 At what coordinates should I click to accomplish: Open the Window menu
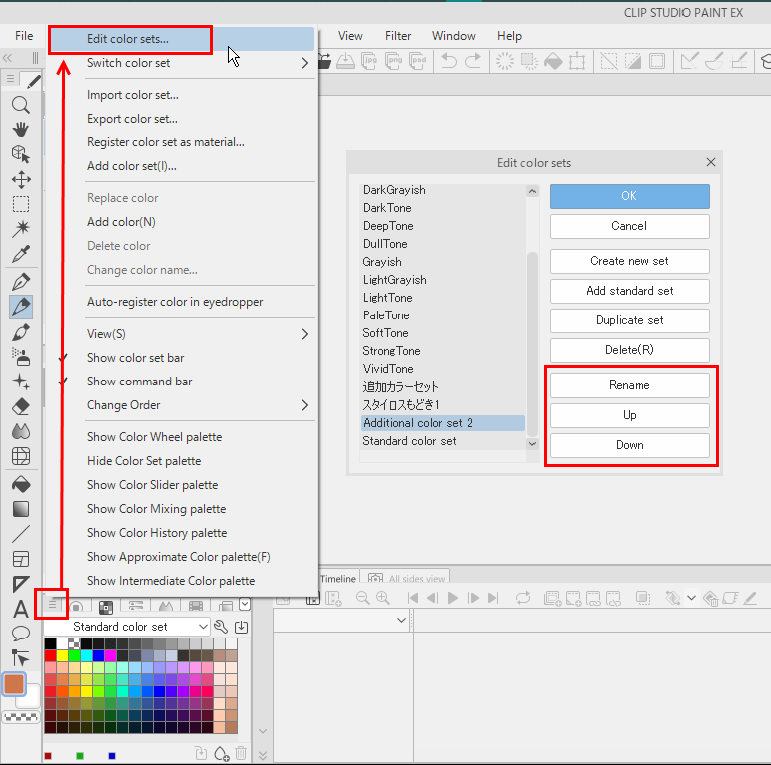[x=454, y=36]
